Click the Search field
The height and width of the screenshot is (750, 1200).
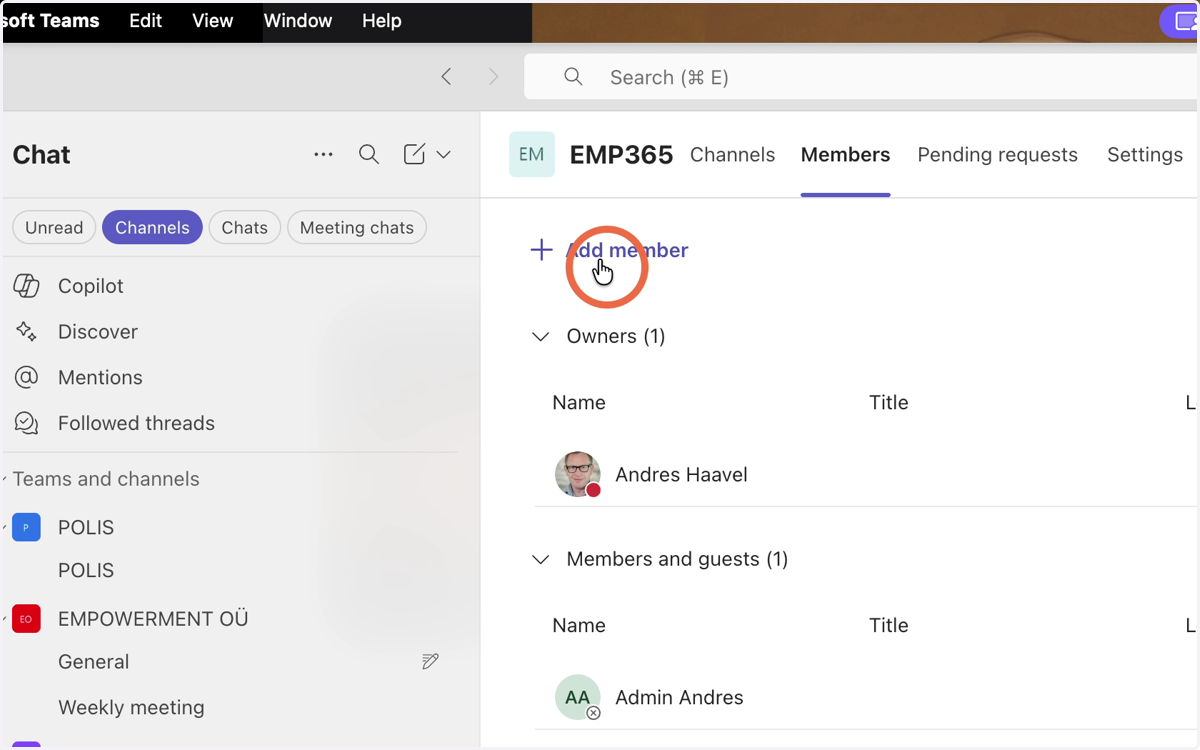[860, 77]
